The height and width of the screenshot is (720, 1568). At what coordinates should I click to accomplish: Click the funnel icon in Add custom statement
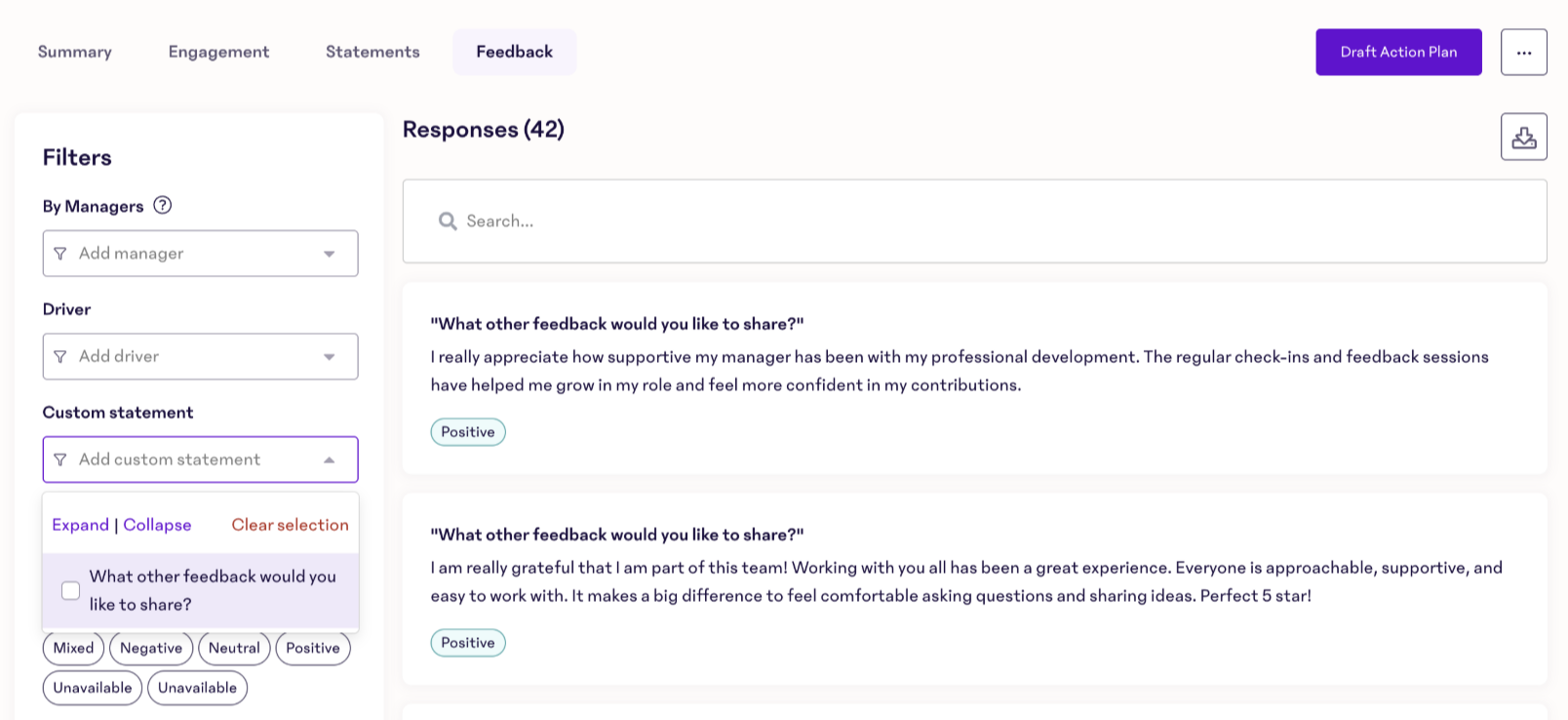(x=60, y=460)
